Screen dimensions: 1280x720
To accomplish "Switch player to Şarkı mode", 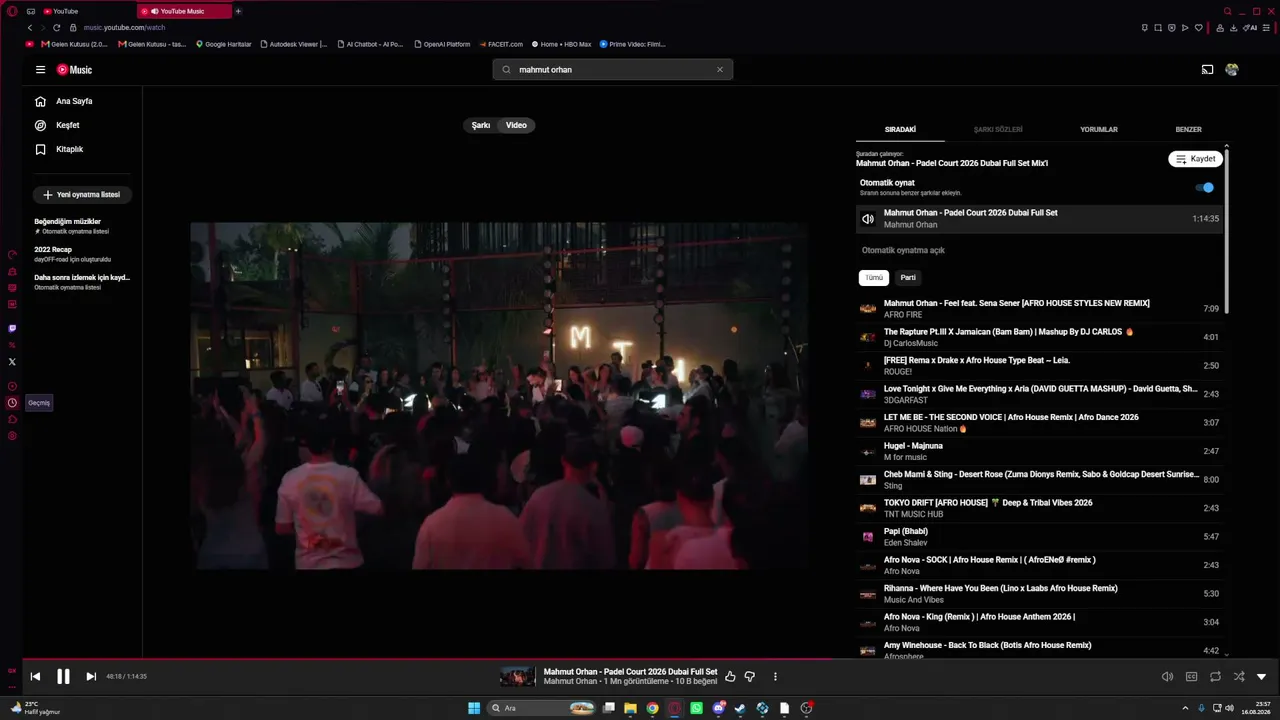I will [x=481, y=125].
